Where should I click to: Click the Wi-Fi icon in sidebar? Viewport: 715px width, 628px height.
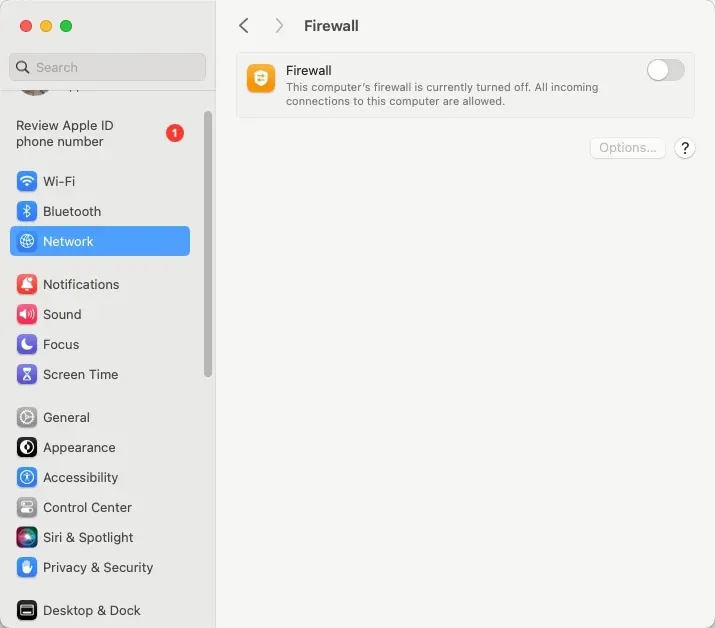click(x=27, y=181)
